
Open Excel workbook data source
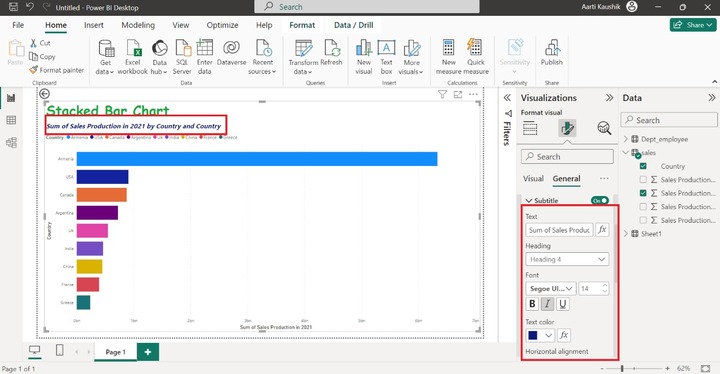(132, 57)
